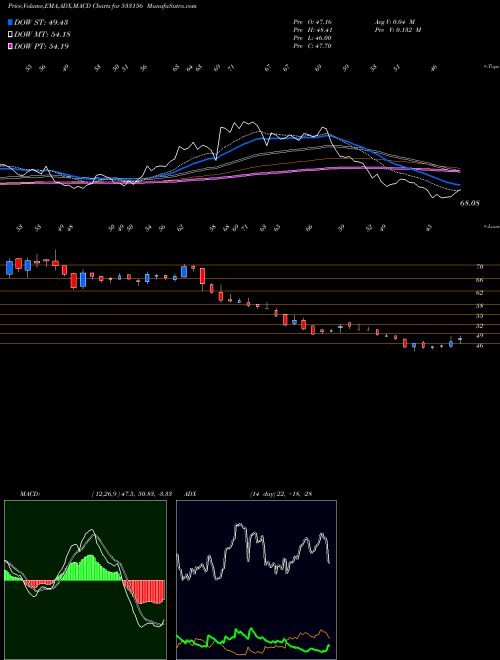Click the 68.08 value beside the EMA lines
This screenshot has width=500, height=660.
(470, 203)
